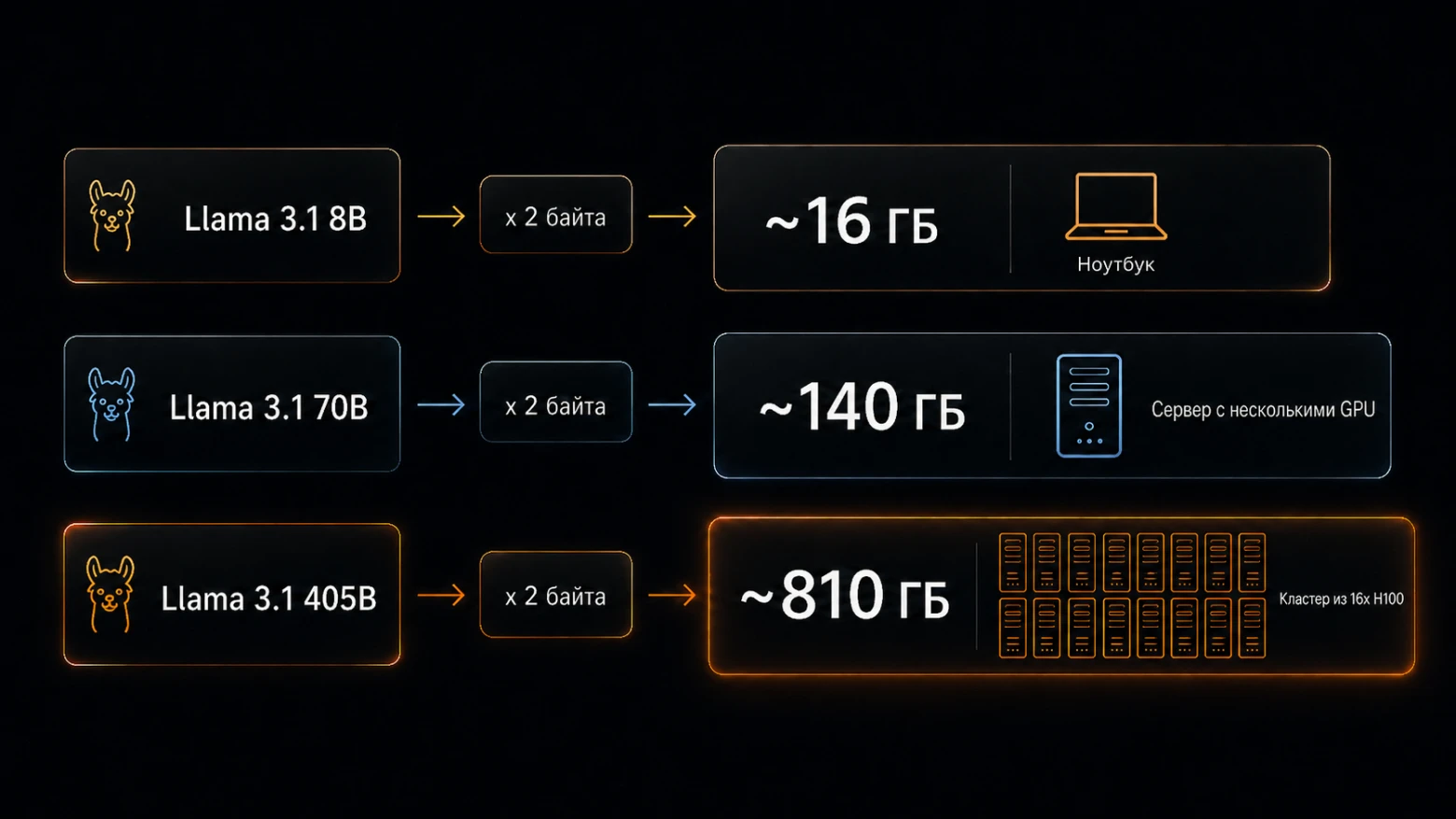The width and height of the screenshot is (1456, 819).
Task: Click the 'Кластер из 16x H100' caption
Action: [x=1341, y=599]
